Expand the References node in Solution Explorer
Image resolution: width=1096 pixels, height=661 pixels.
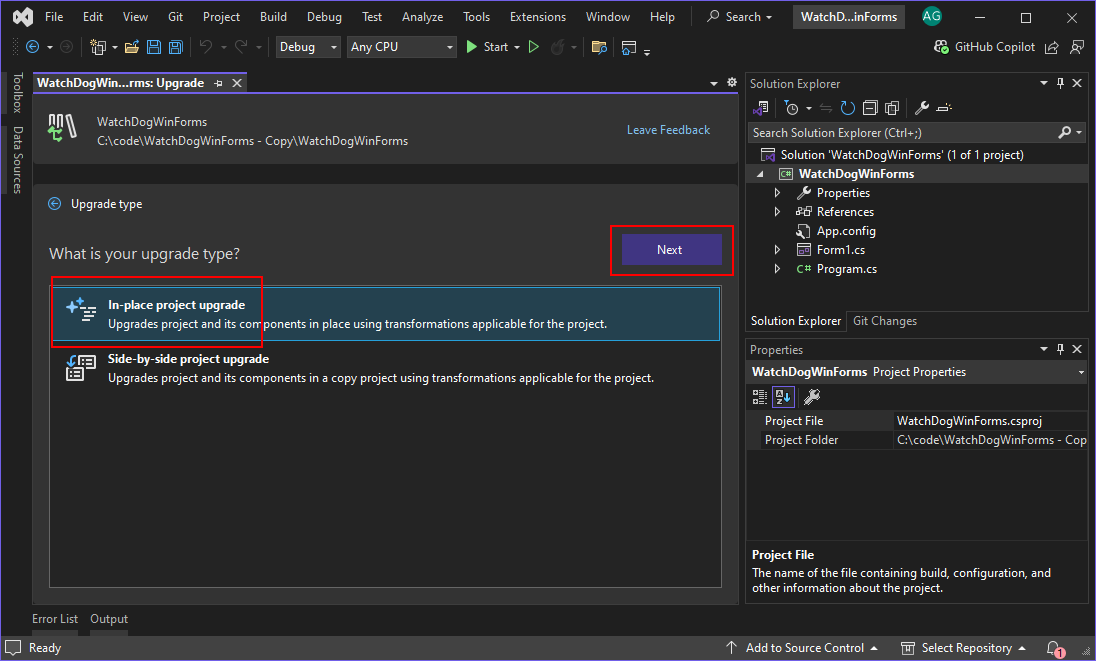coord(778,212)
